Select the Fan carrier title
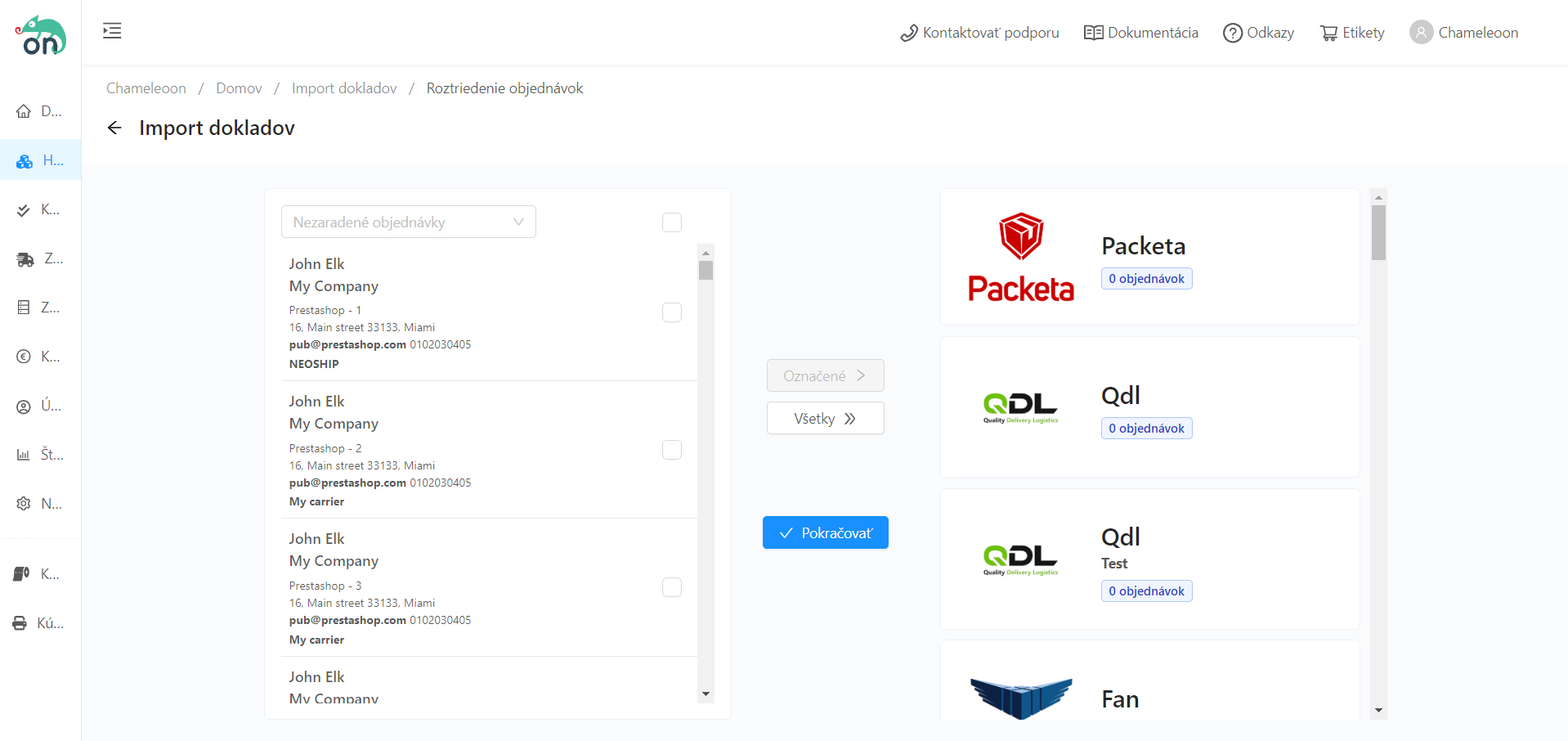The height and width of the screenshot is (741, 1568). pyautogui.click(x=1120, y=699)
